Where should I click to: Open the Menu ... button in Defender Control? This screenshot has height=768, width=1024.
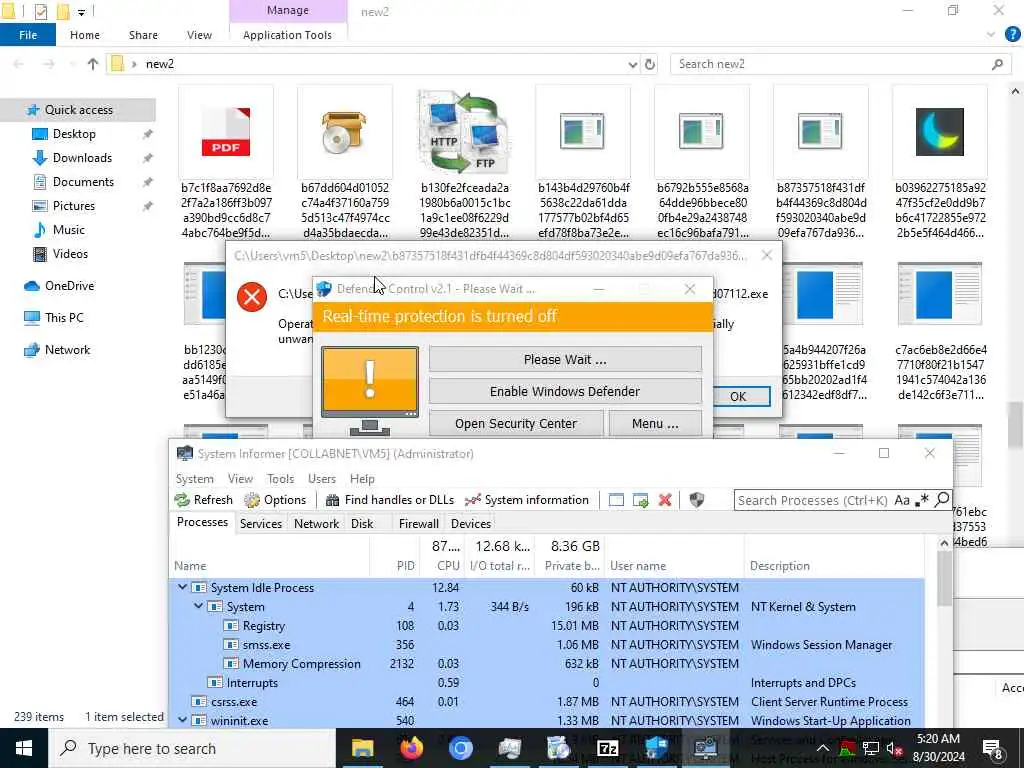click(655, 423)
